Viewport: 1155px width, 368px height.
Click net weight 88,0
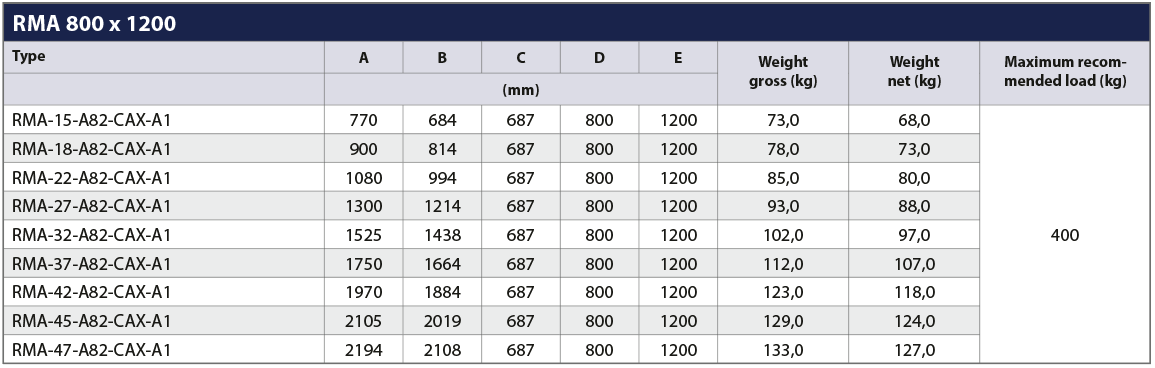point(914,207)
